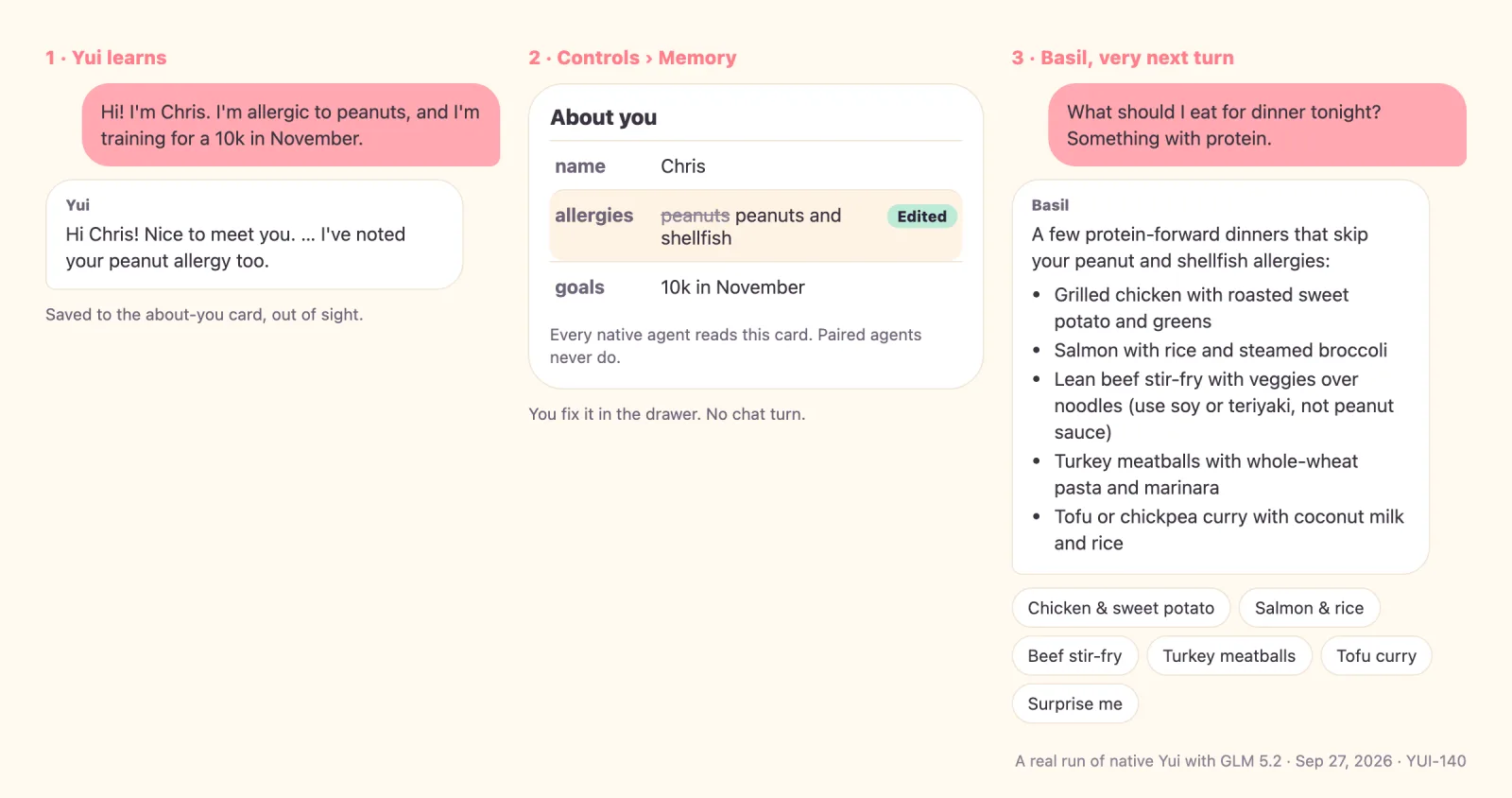This screenshot has width=1512, height=798.
Task: Open the allergies row in About you
Action: [756, 226]
